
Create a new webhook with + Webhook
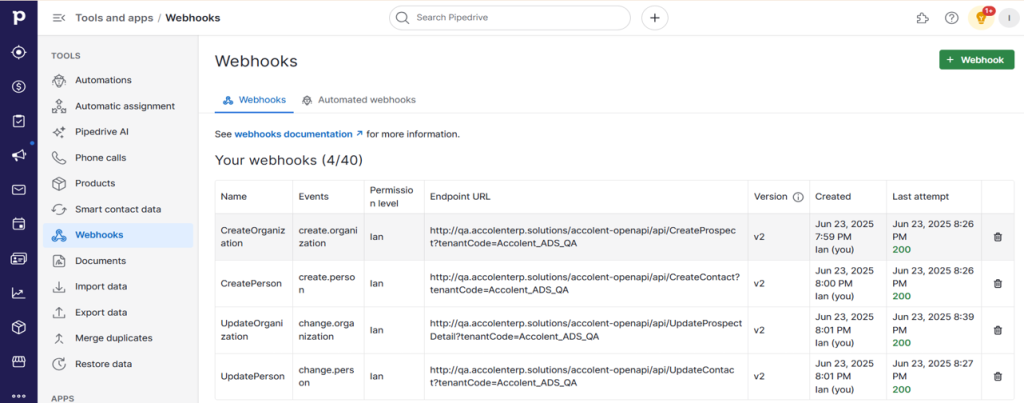click(x=976, y=59)
